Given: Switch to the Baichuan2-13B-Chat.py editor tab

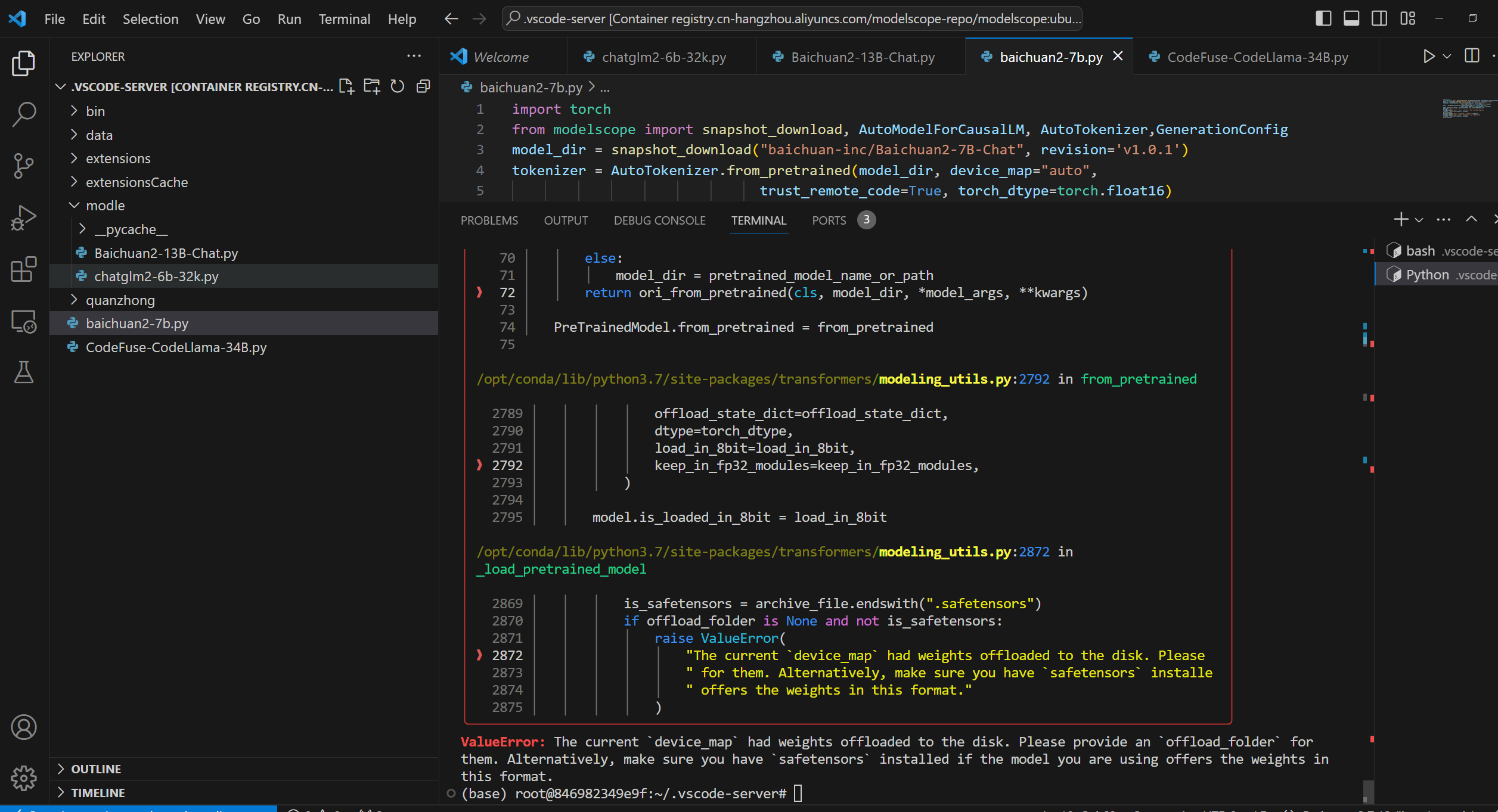Looking at the screenshot, I should 861,57.
